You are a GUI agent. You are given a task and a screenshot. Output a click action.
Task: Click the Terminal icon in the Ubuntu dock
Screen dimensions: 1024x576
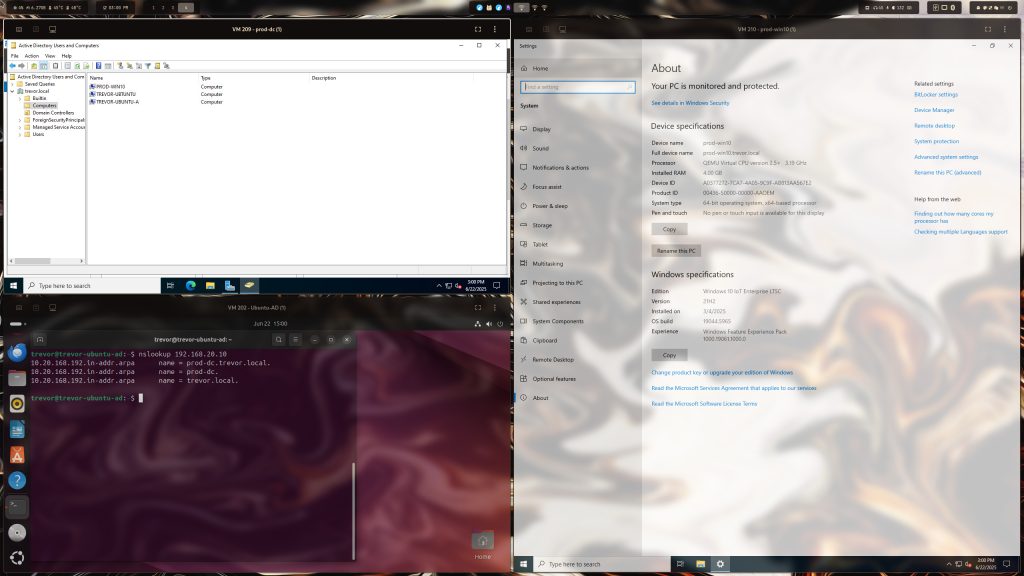[x=17, y=506]
